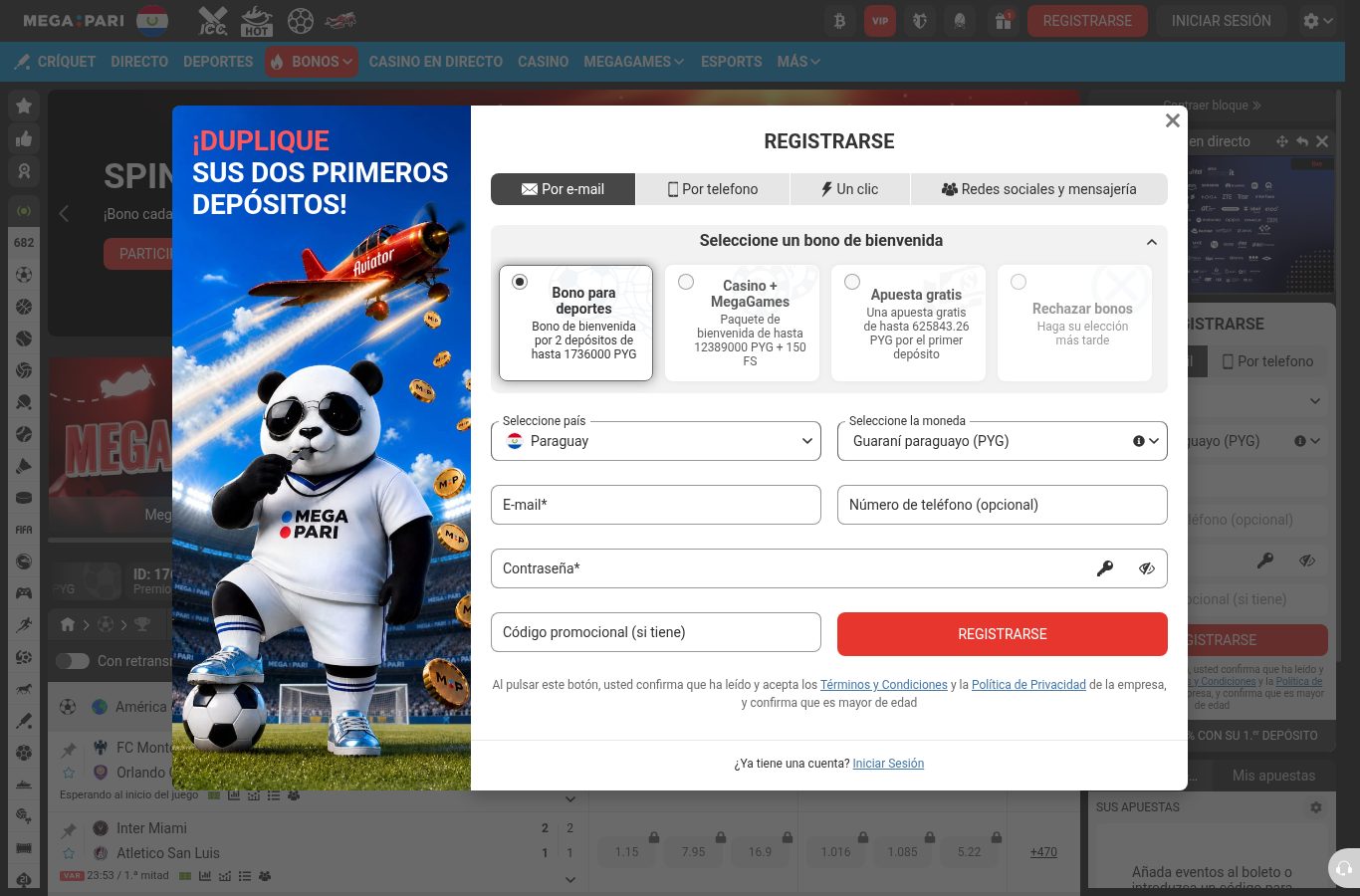Image resolution: width=1360 pixels, height=896 pixels.
Task: Focus the E-mail input field
Action: pos(656,505)
